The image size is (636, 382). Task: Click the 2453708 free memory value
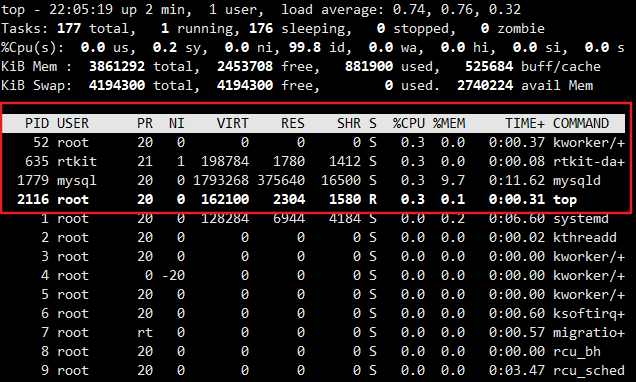(x=245, y=67)
